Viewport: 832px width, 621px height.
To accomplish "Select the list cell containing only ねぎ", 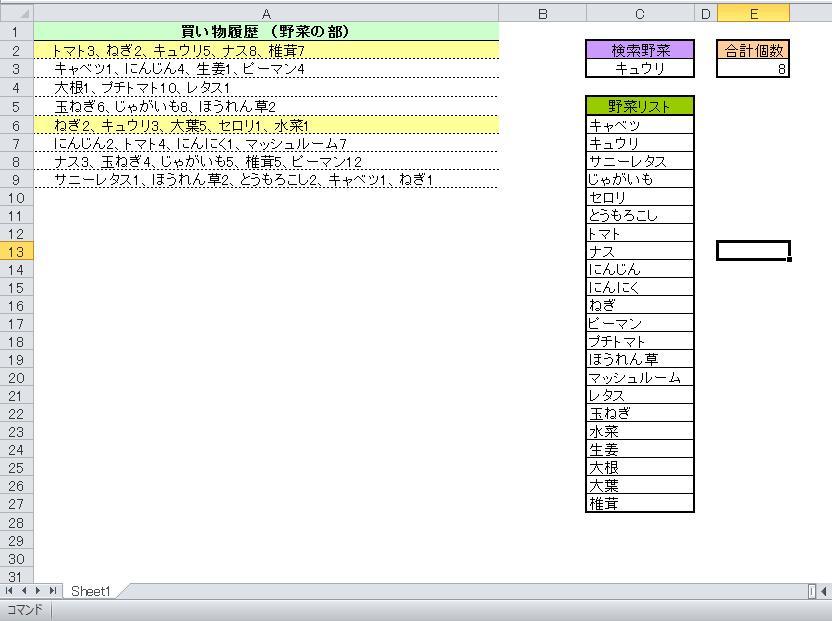I will [x=640, y=305].
